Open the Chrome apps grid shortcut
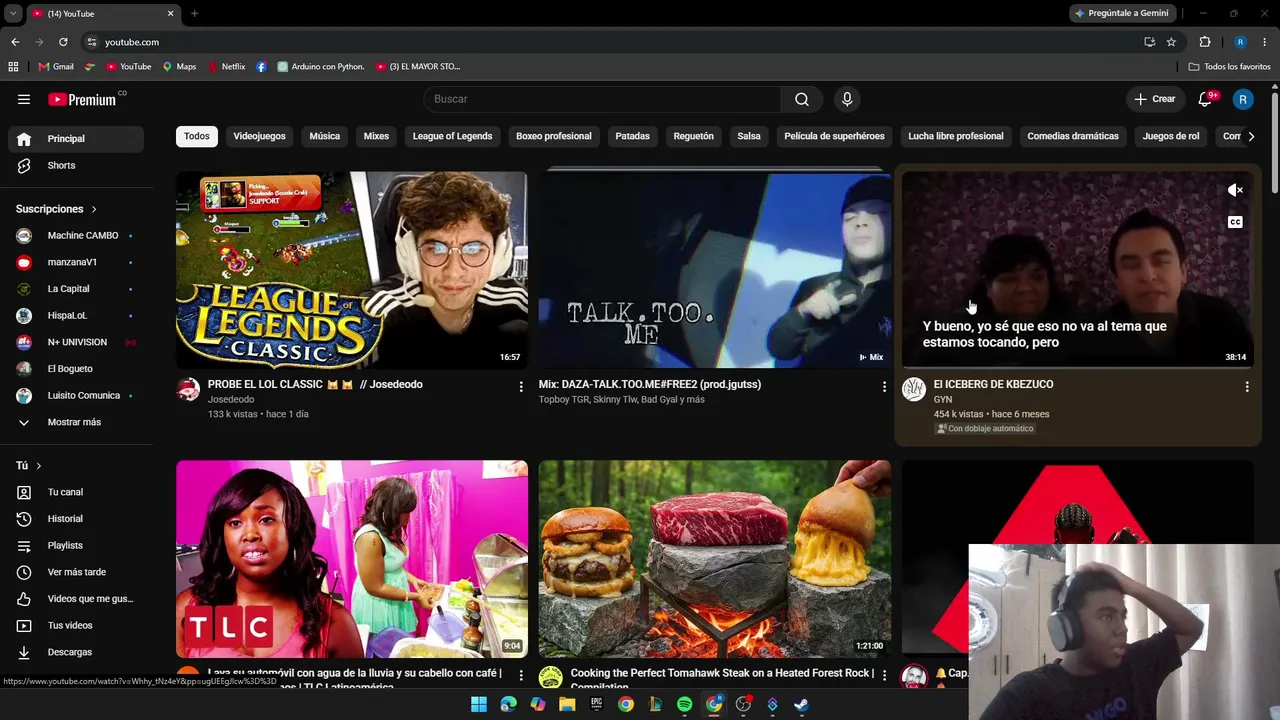Viewport: 1280px width, 720px height. [x=13, y=67]
